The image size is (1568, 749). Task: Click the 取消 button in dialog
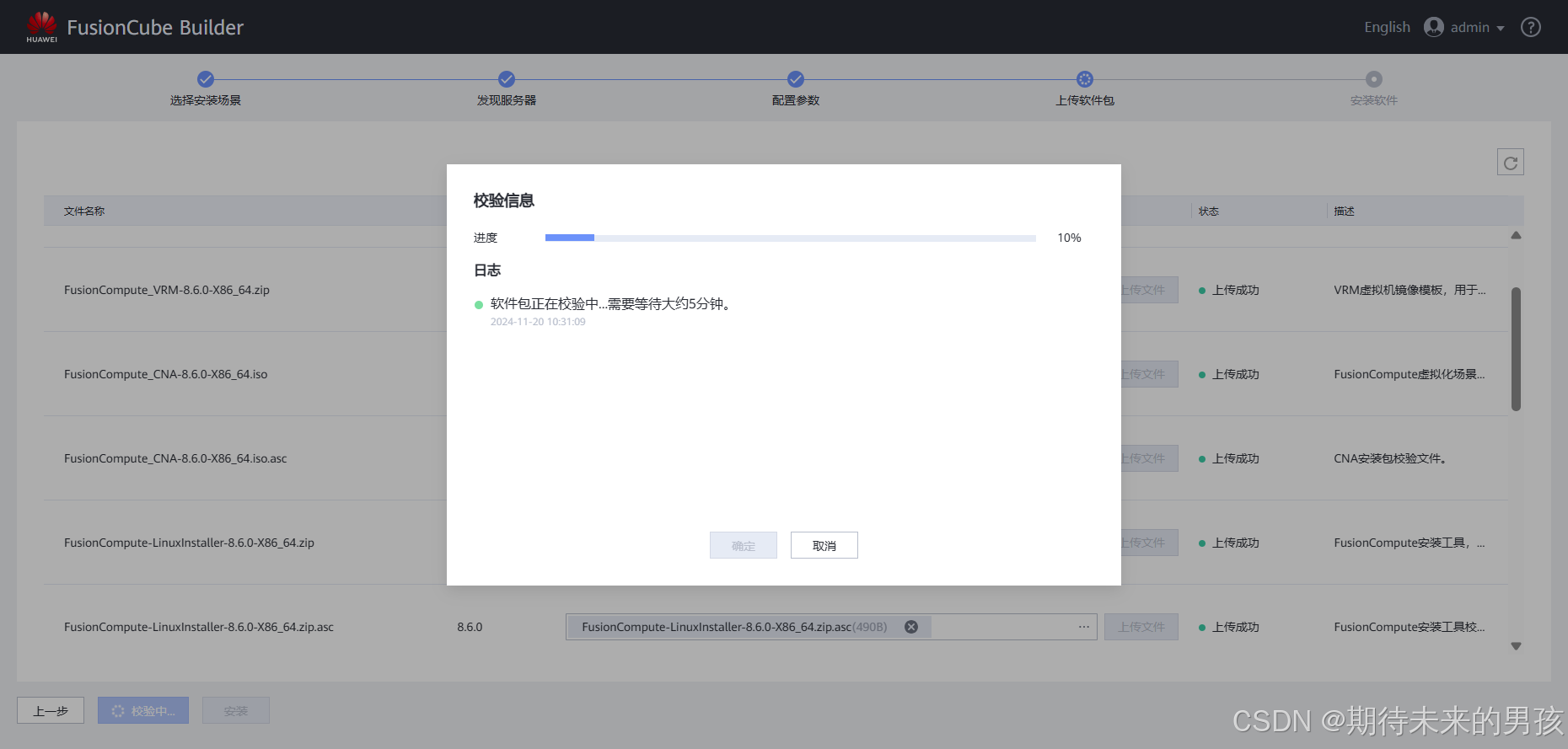click(824, 545)
